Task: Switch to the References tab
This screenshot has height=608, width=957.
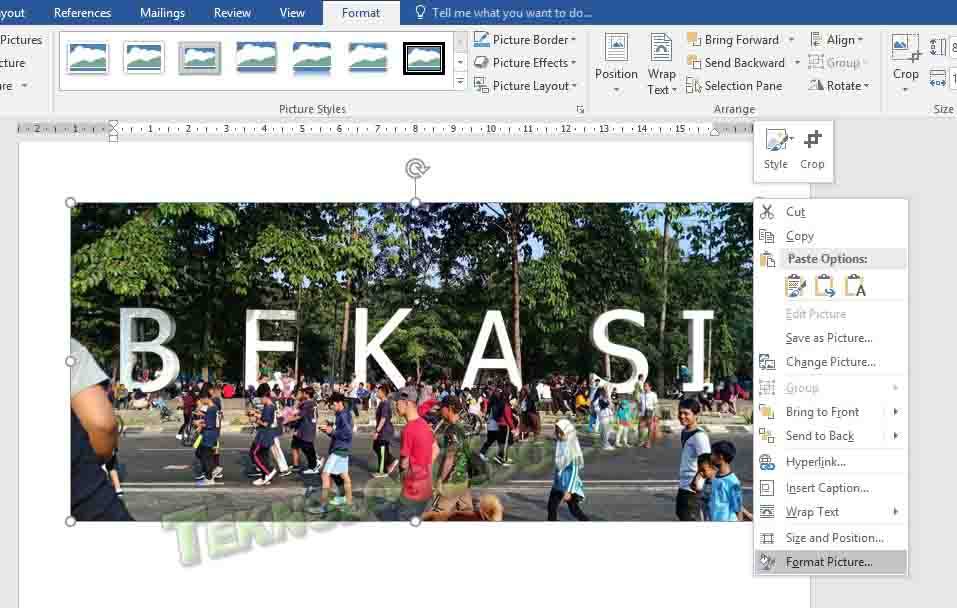Action: (82, 13)
